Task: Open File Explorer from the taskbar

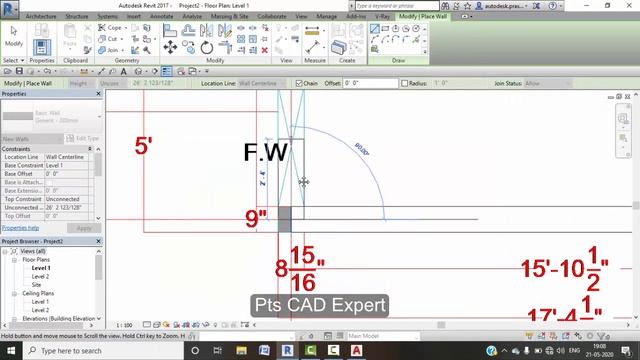Action: pos(241,351)
